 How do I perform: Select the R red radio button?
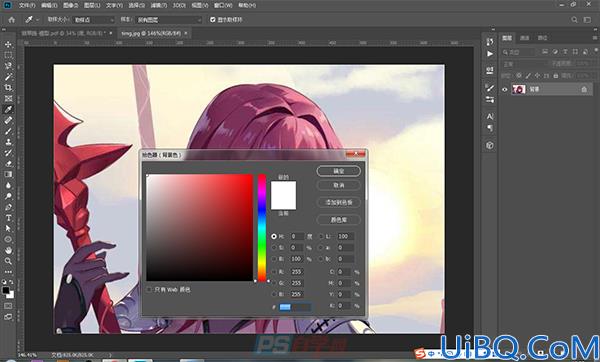click(x=274, y=272)
